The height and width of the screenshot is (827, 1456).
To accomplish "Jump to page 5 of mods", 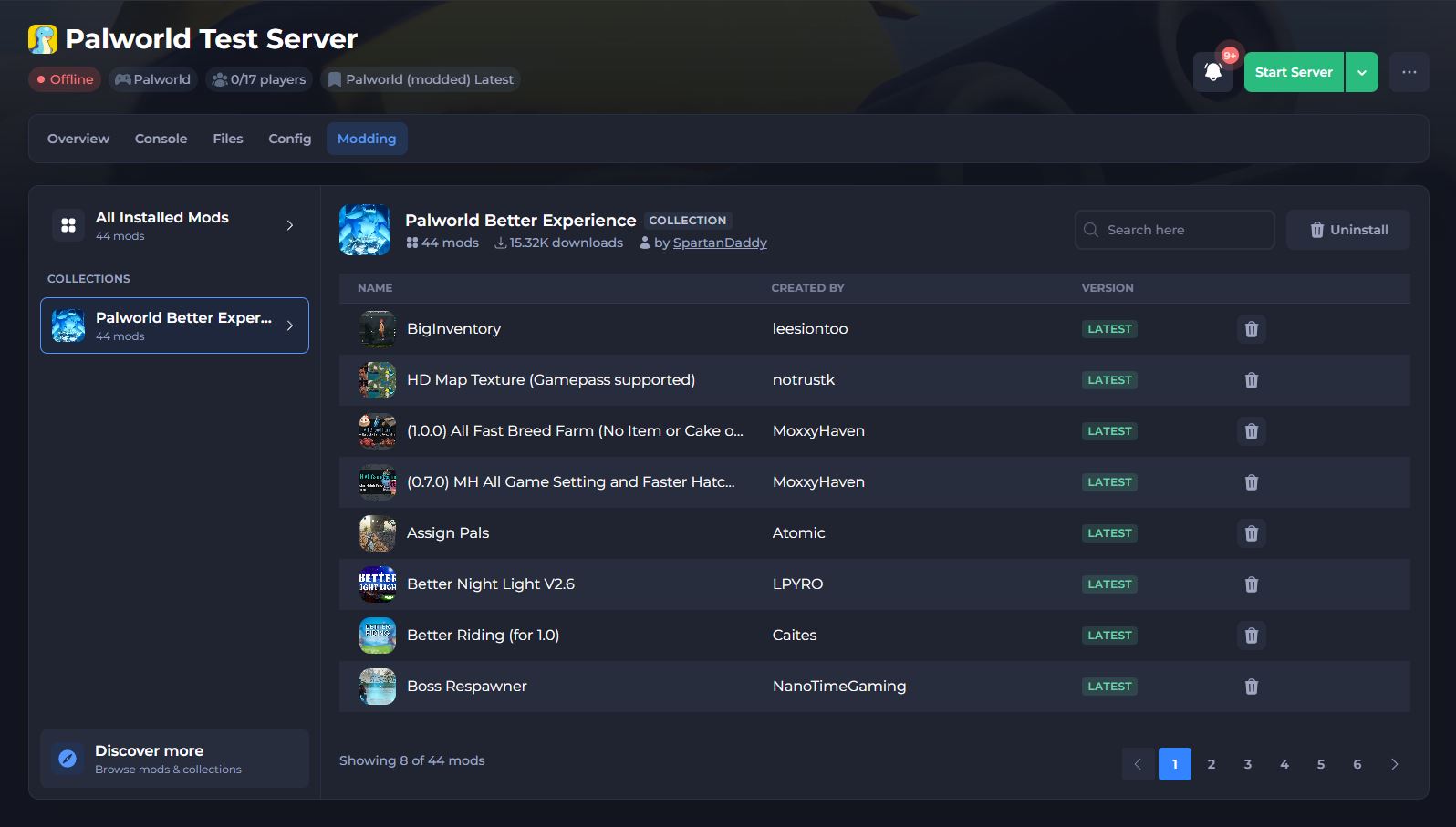I will point(1321,764).
